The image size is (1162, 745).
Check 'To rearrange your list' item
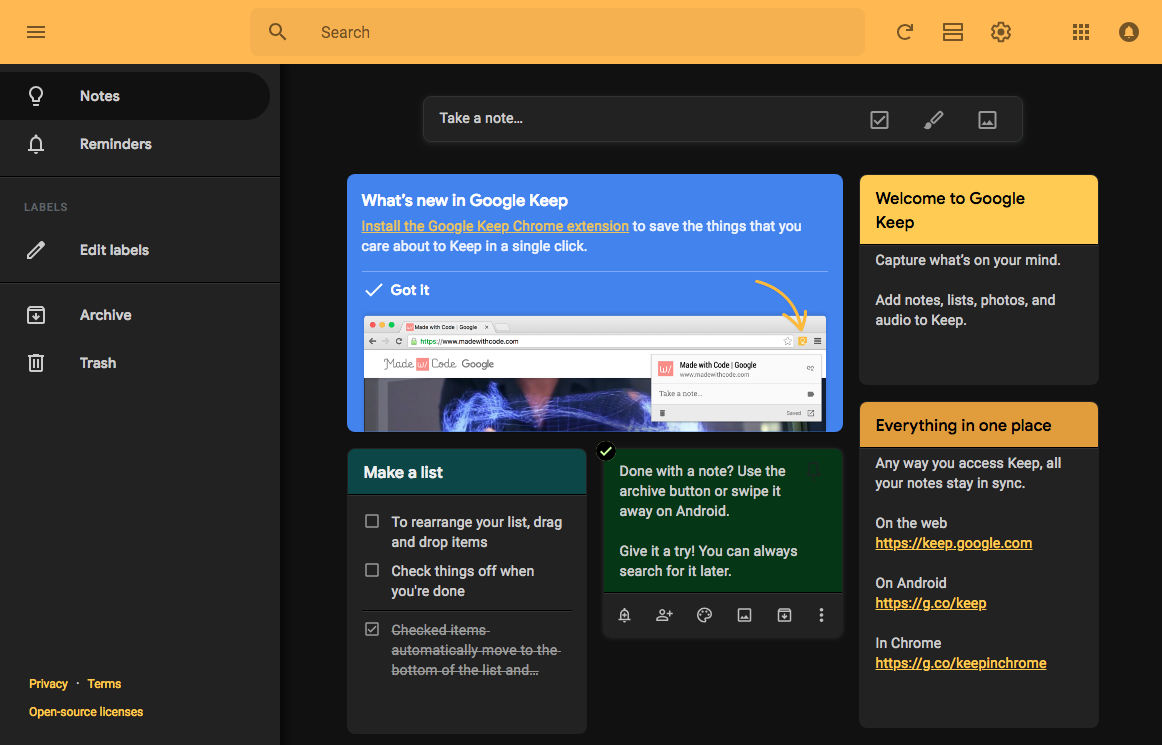tap(372, 521)
